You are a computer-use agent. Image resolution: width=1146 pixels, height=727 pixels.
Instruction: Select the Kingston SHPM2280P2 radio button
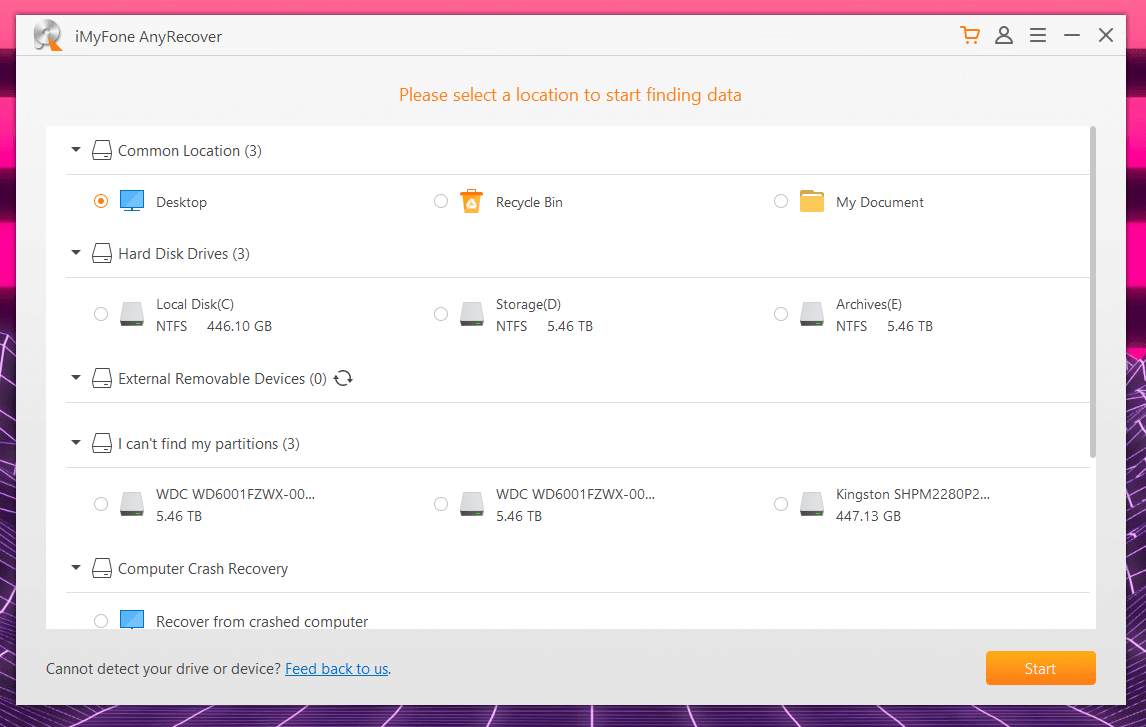781,504
